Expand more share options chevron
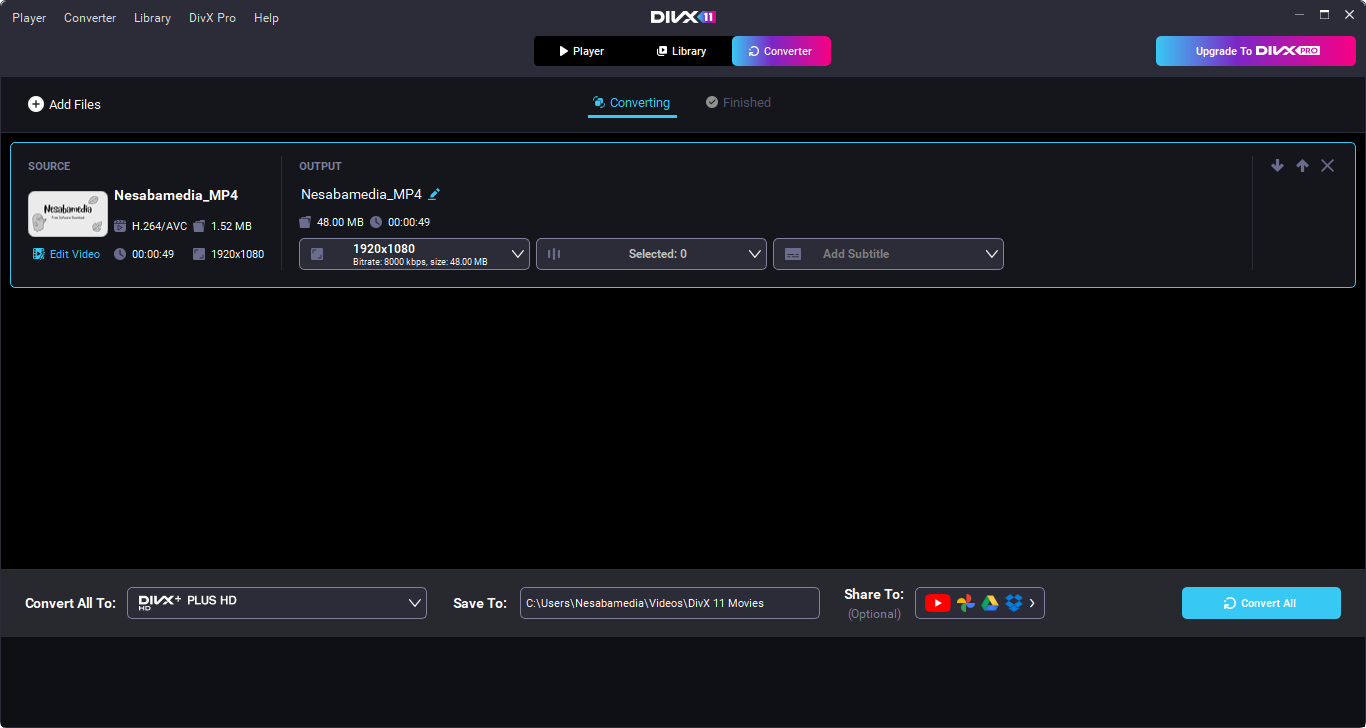This screenshot has width=1366, height=728. tap(1032, 603)
